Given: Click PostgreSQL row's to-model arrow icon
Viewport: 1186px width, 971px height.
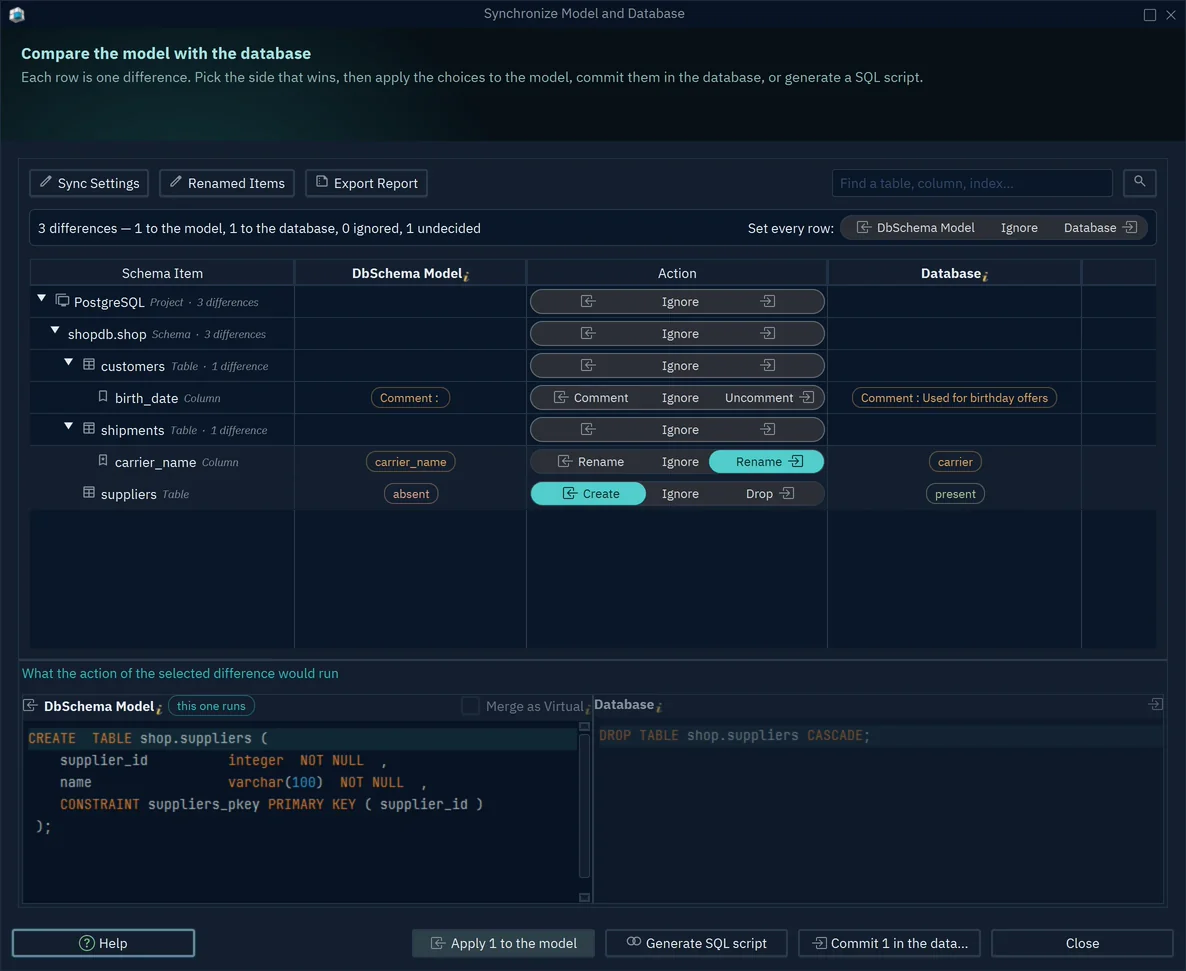Looking at the screenshot, I should click(588, 302).
